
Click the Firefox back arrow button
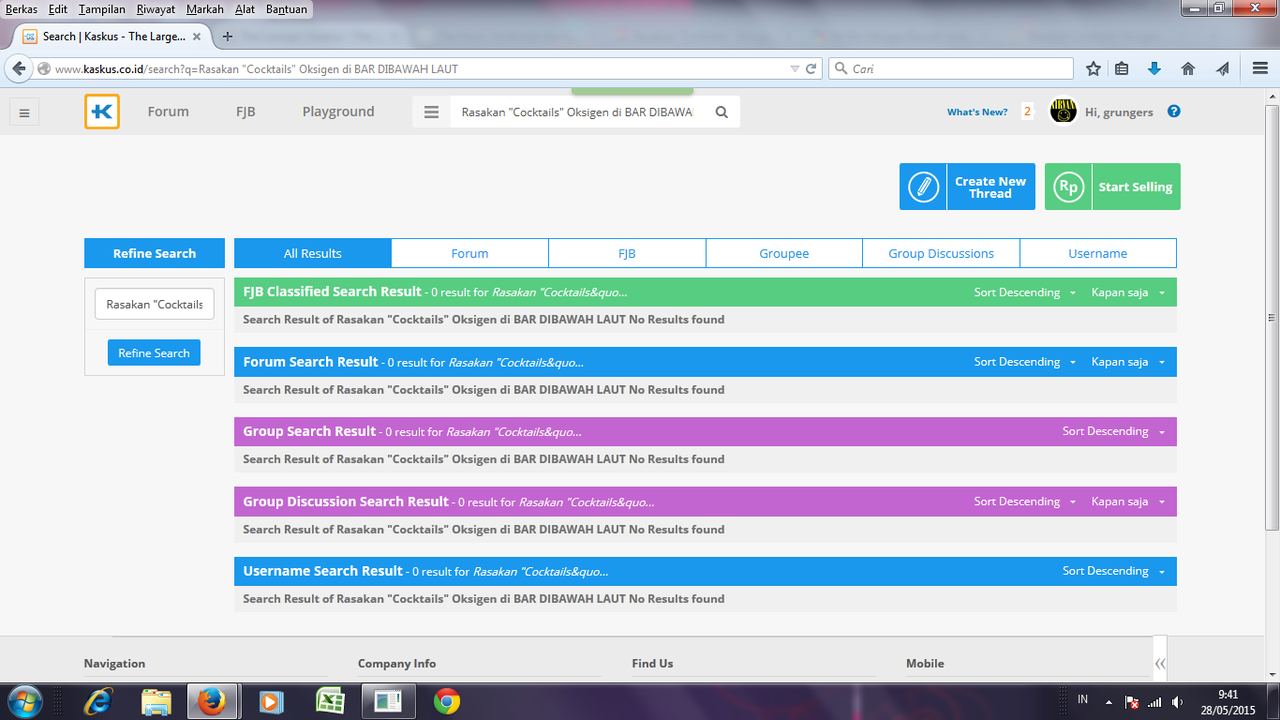pos(18,69)
